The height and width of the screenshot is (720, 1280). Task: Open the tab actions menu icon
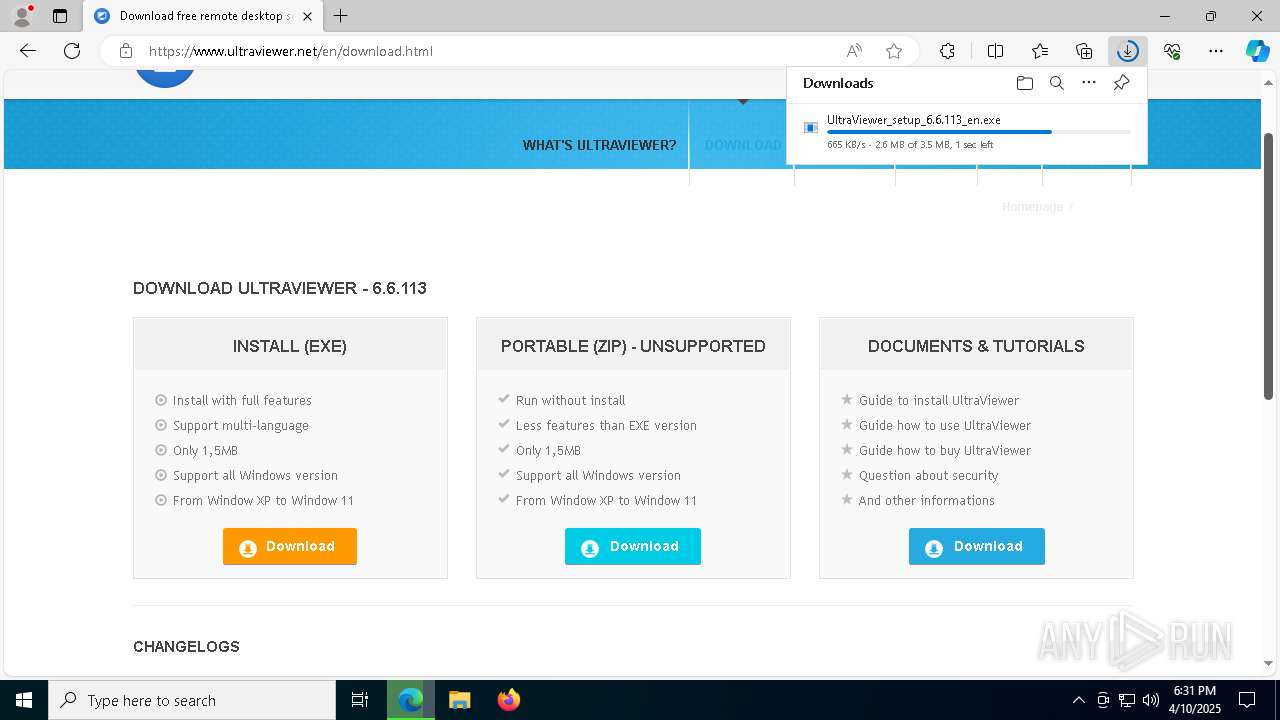click(60, 16)
